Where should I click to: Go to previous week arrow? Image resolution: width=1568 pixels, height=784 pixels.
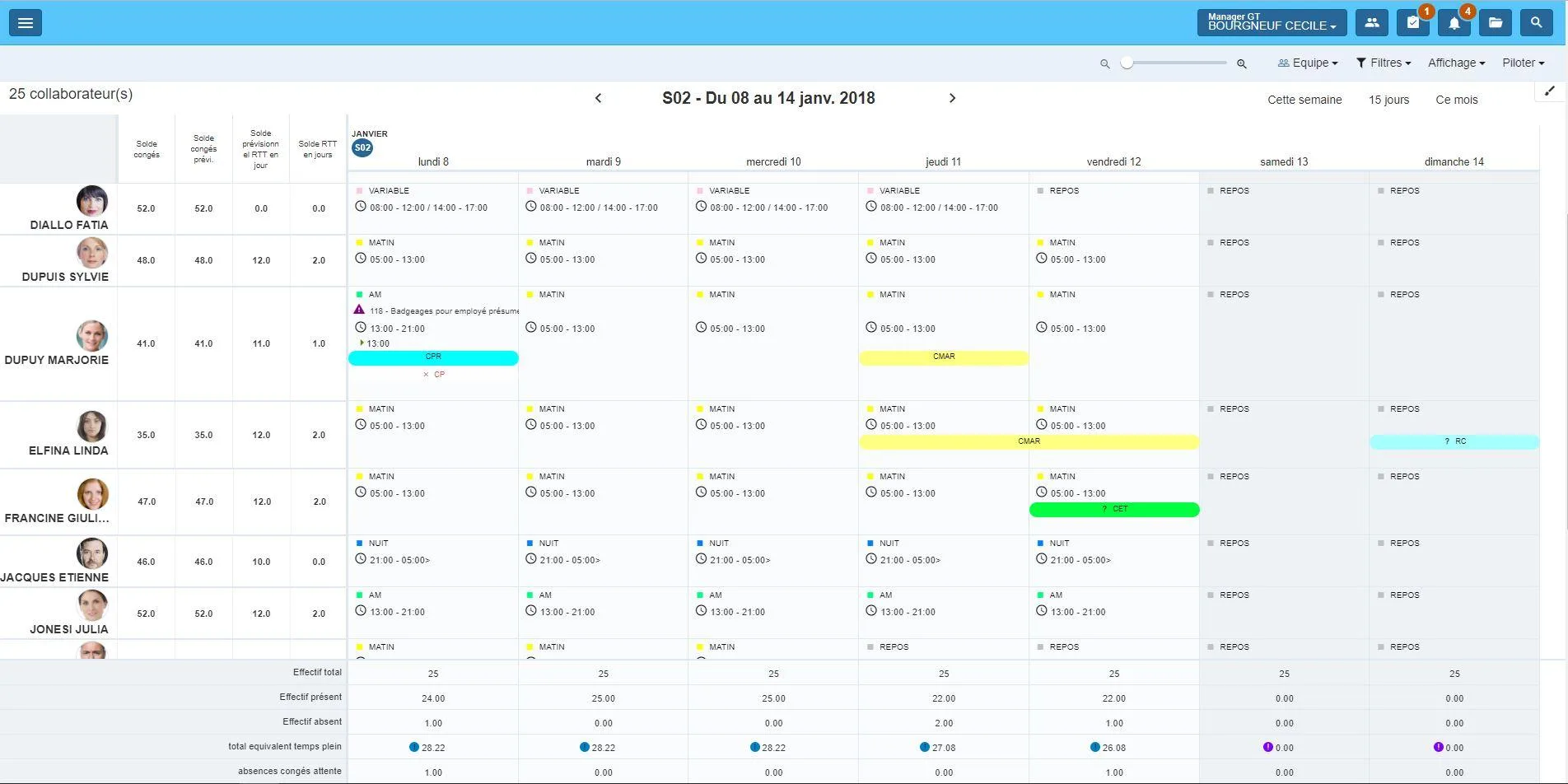tap(599, 98)
